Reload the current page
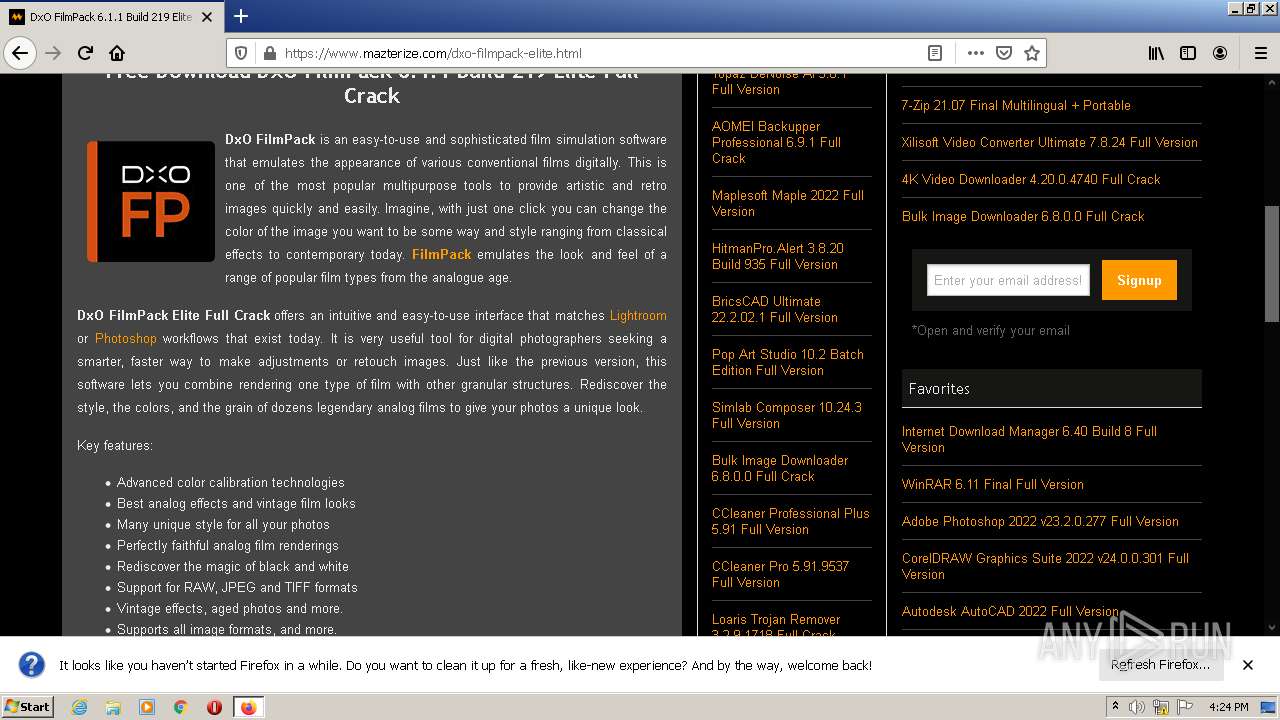Viewport: 1280px width, 720px height. (x=85, y=53)
